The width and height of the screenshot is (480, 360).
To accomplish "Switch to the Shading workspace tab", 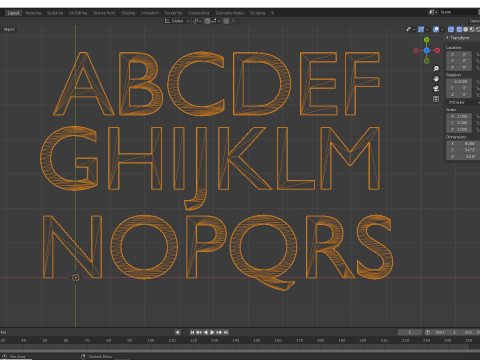I will coord(128,13).
